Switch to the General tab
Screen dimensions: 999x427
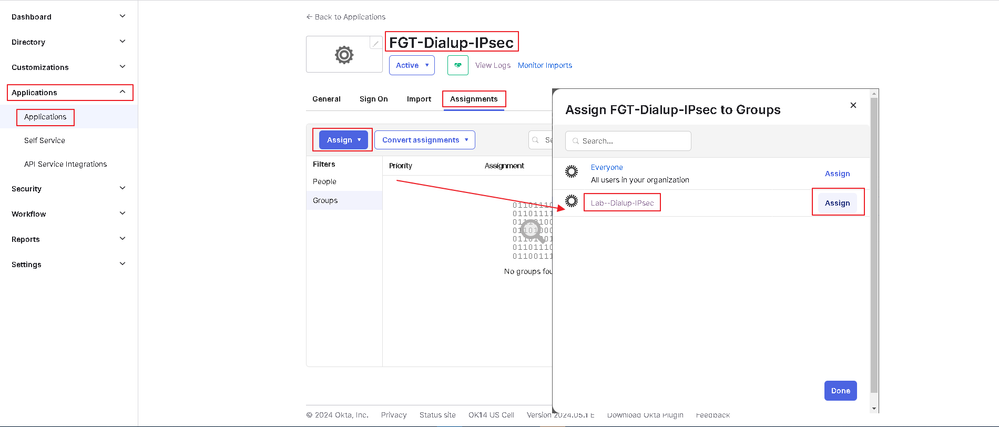326,99
